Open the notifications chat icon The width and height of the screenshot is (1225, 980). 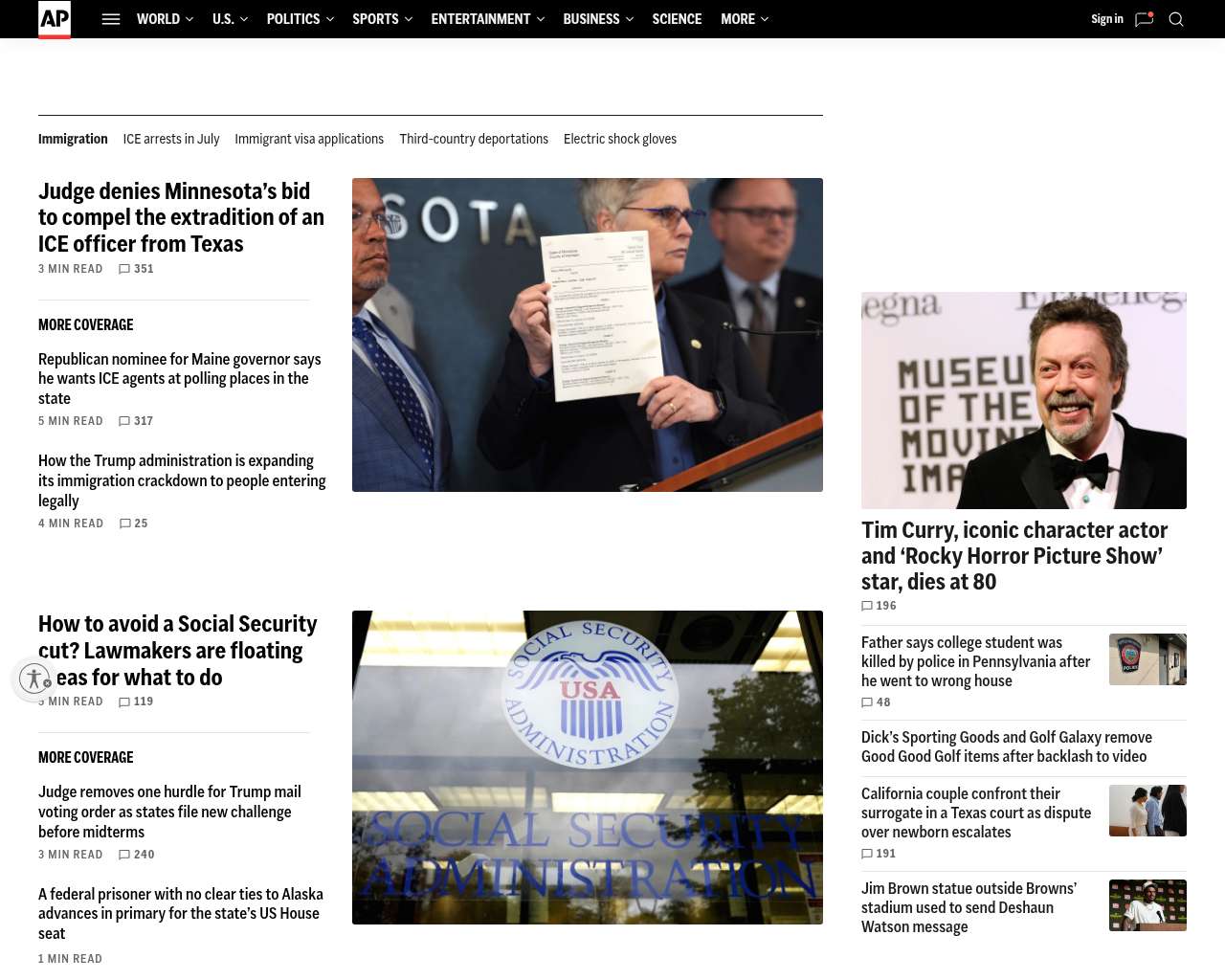tap(1145, 19)
